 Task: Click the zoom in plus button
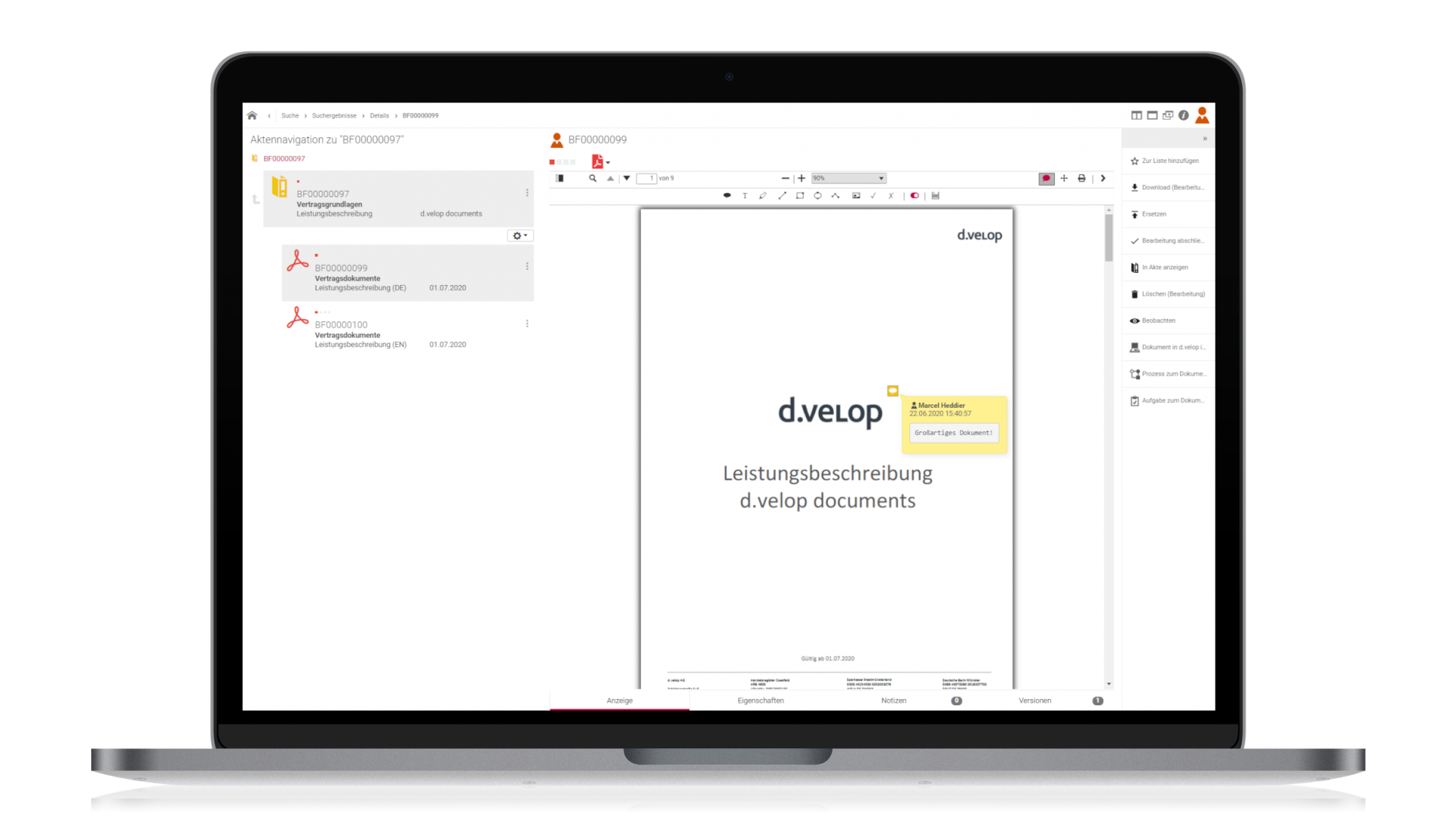point(802,178)
